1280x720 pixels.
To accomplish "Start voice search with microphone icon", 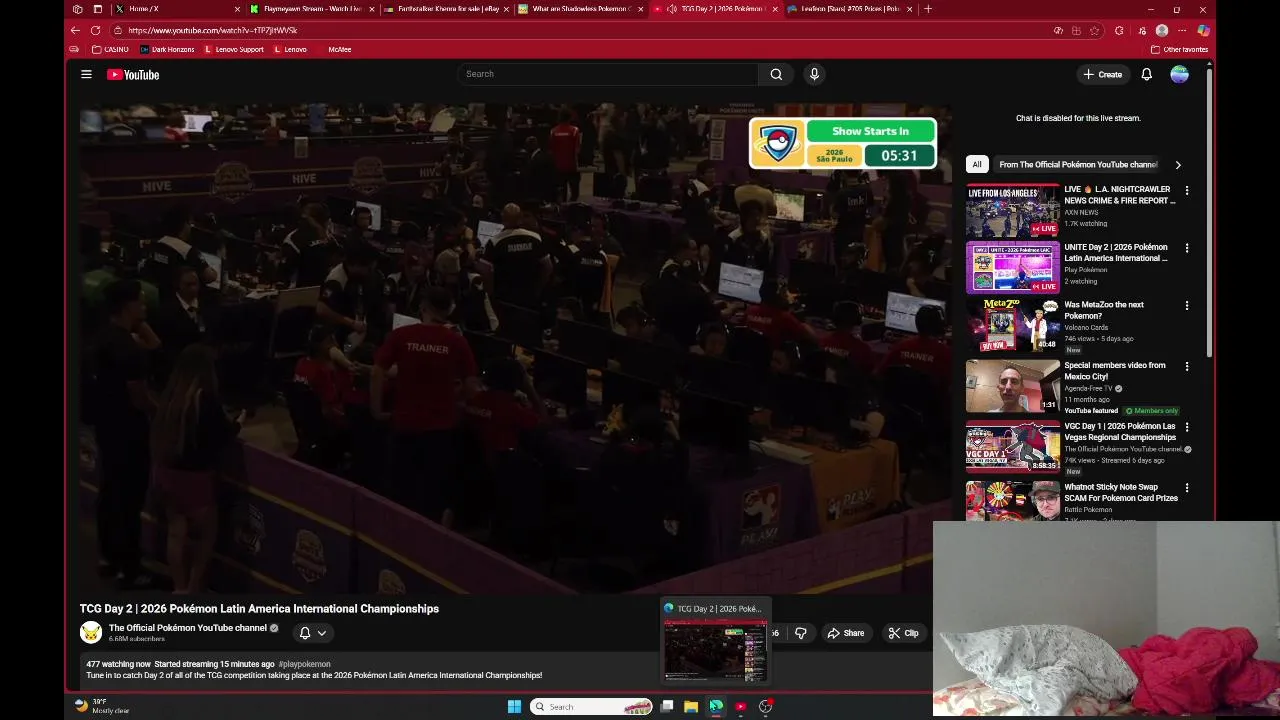I will 814,74.
